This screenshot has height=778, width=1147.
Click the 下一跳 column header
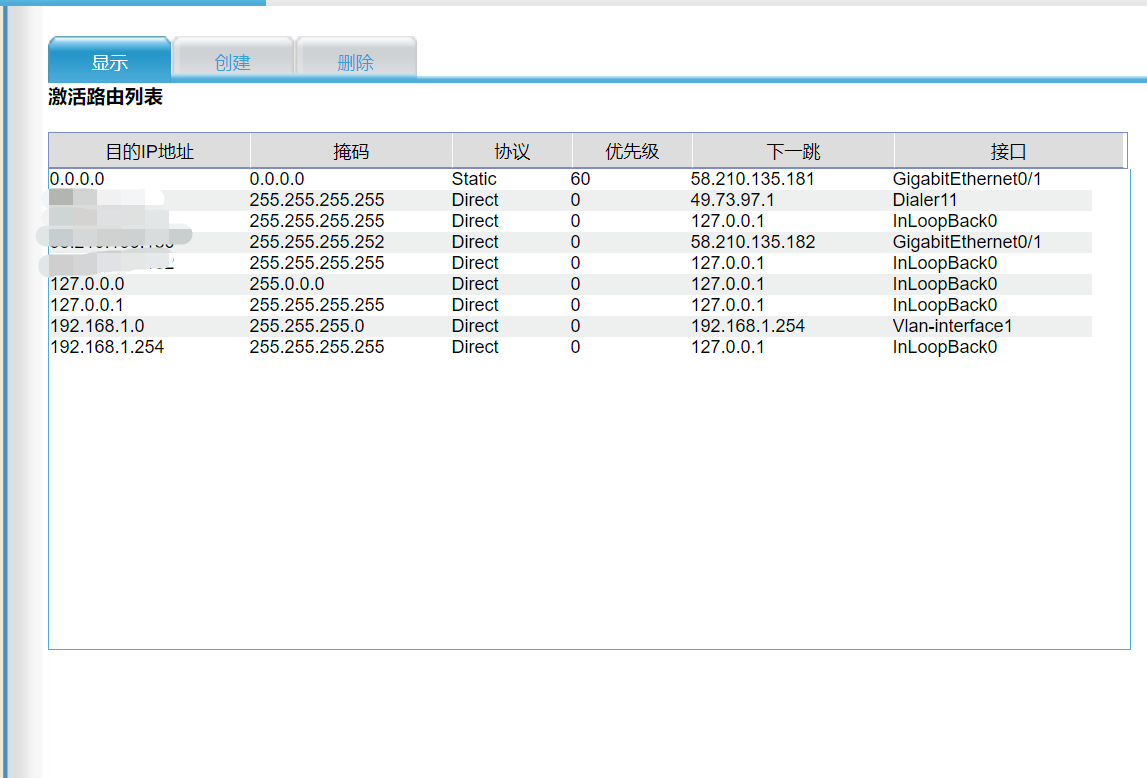coord(793,151)
